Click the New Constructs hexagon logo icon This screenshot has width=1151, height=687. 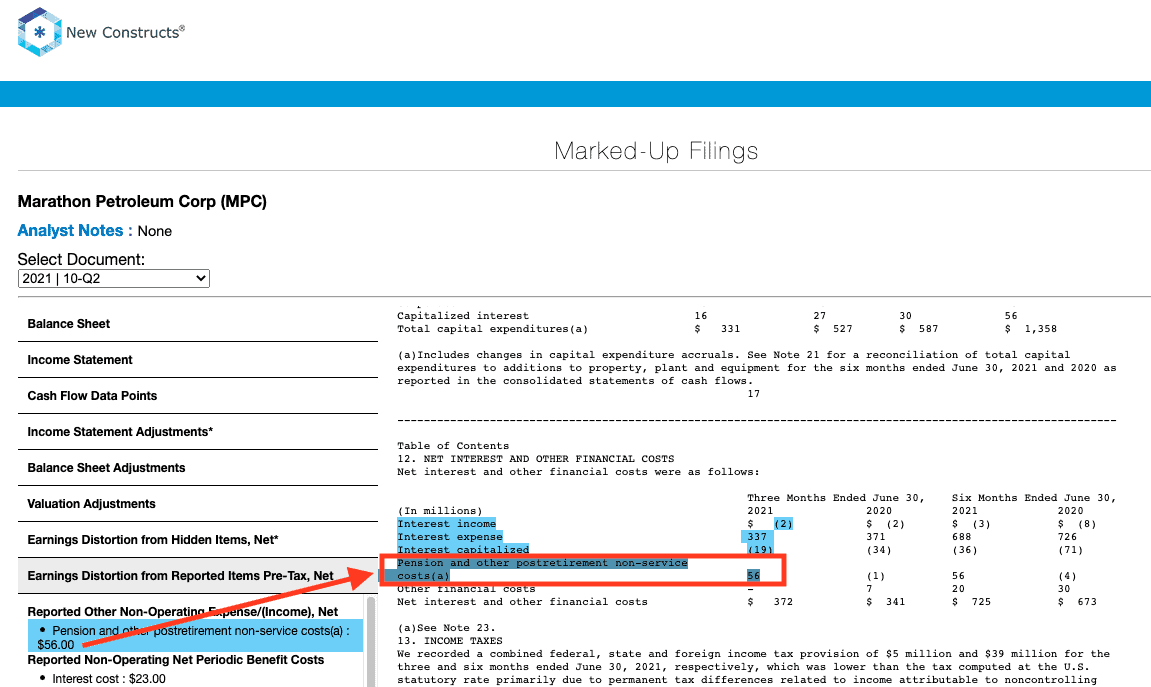39,32
